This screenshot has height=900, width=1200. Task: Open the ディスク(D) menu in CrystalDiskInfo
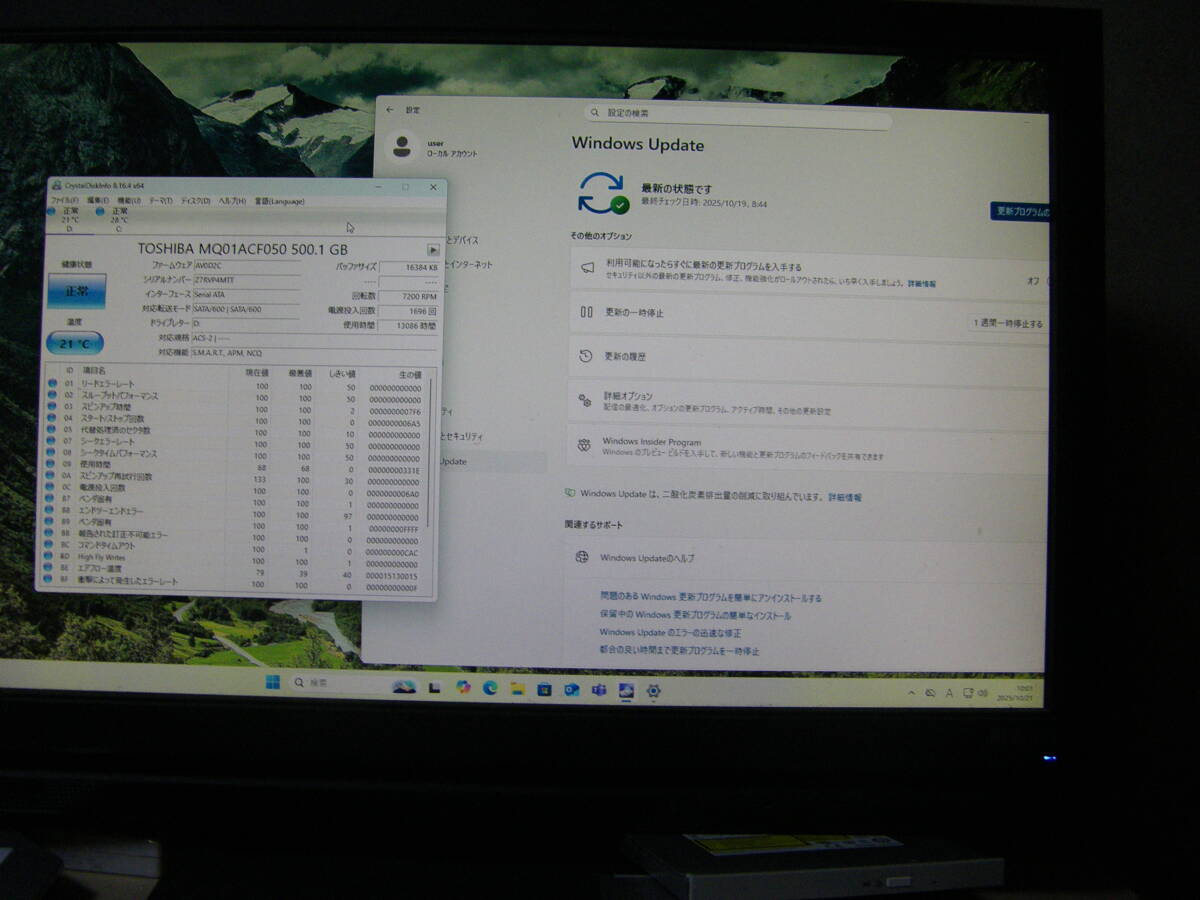pos(196,201)
